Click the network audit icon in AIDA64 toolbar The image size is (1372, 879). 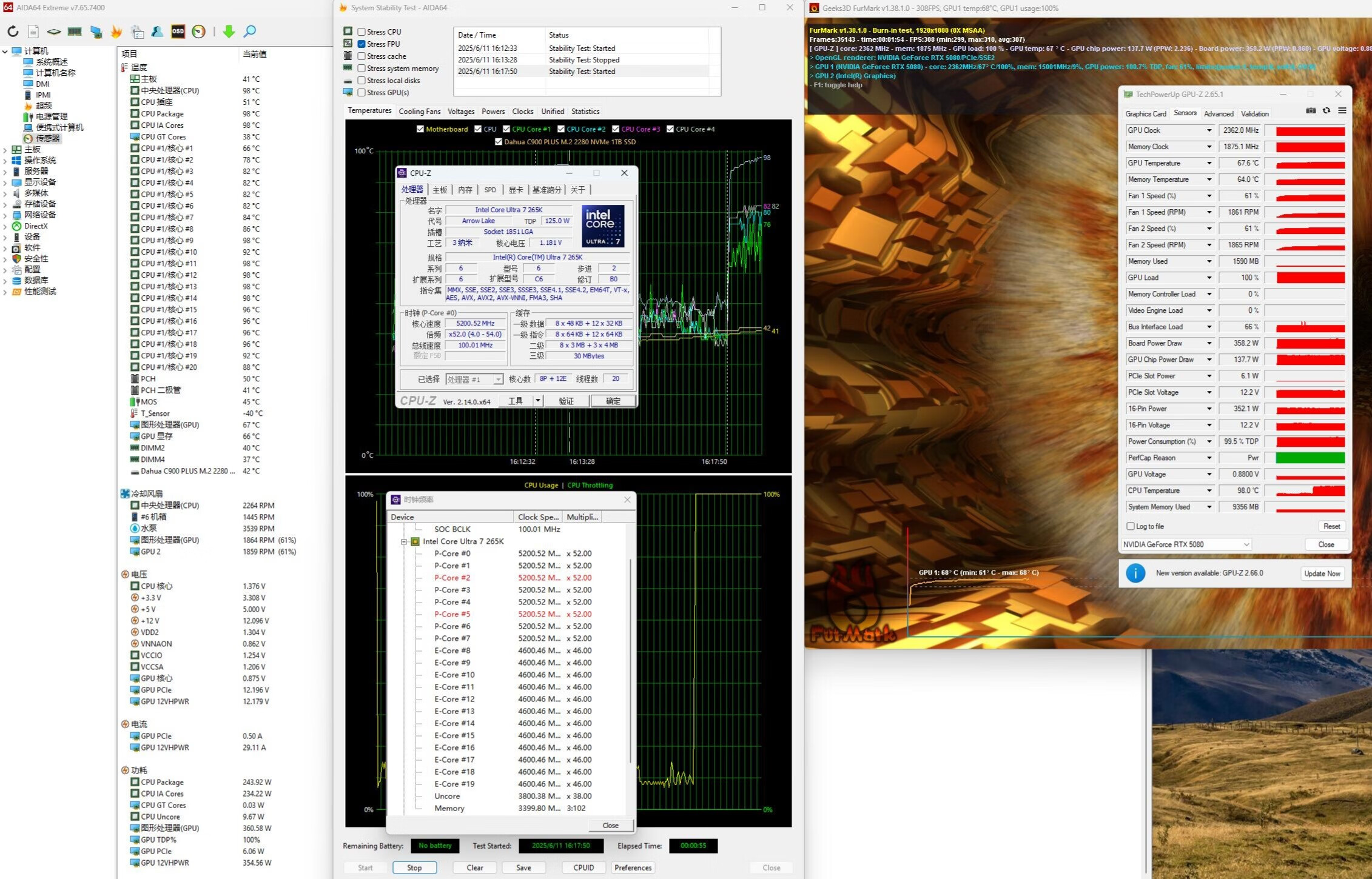click(x=96, y=32)
